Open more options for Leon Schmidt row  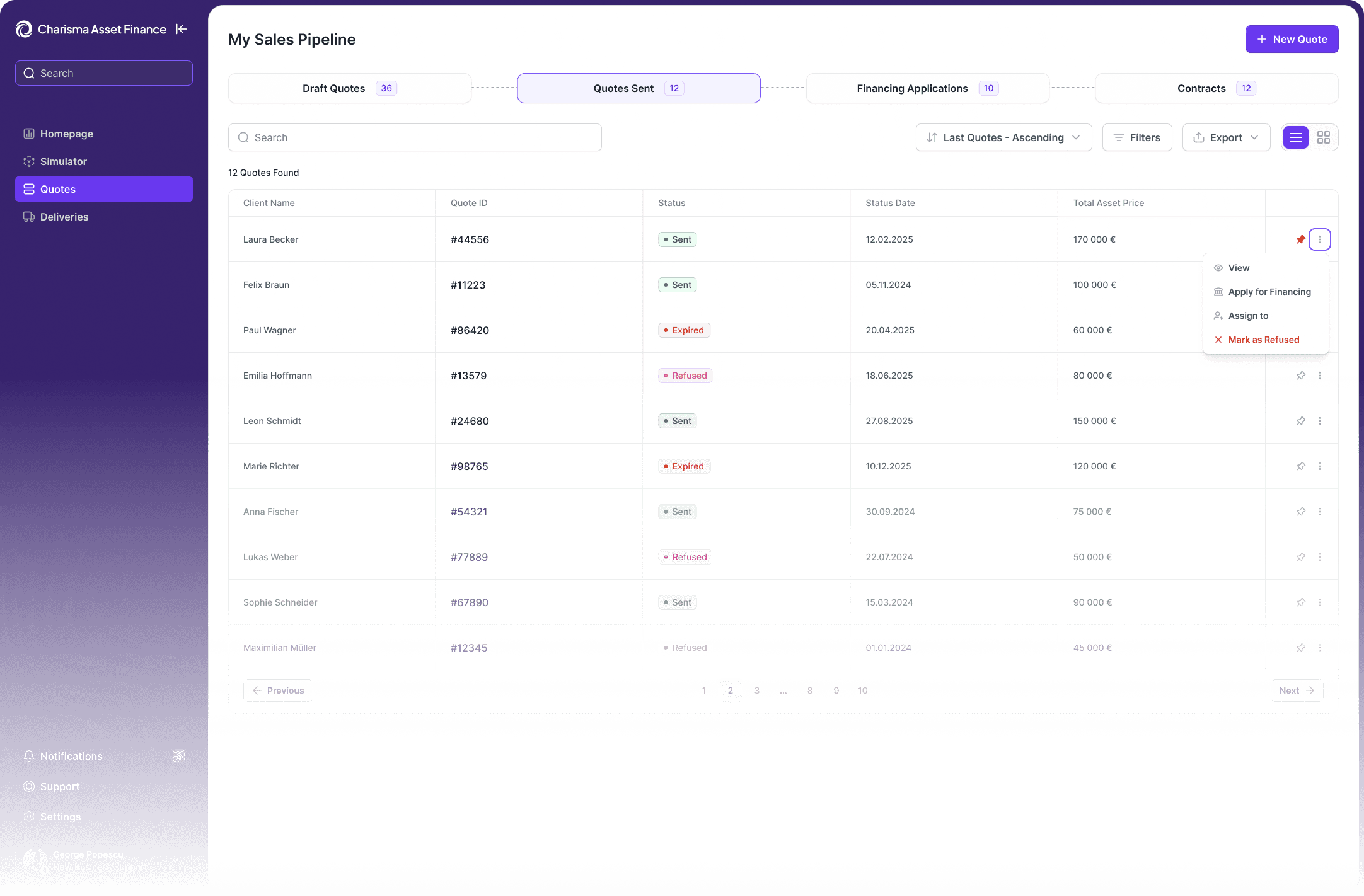click(x=1319, y=421)
